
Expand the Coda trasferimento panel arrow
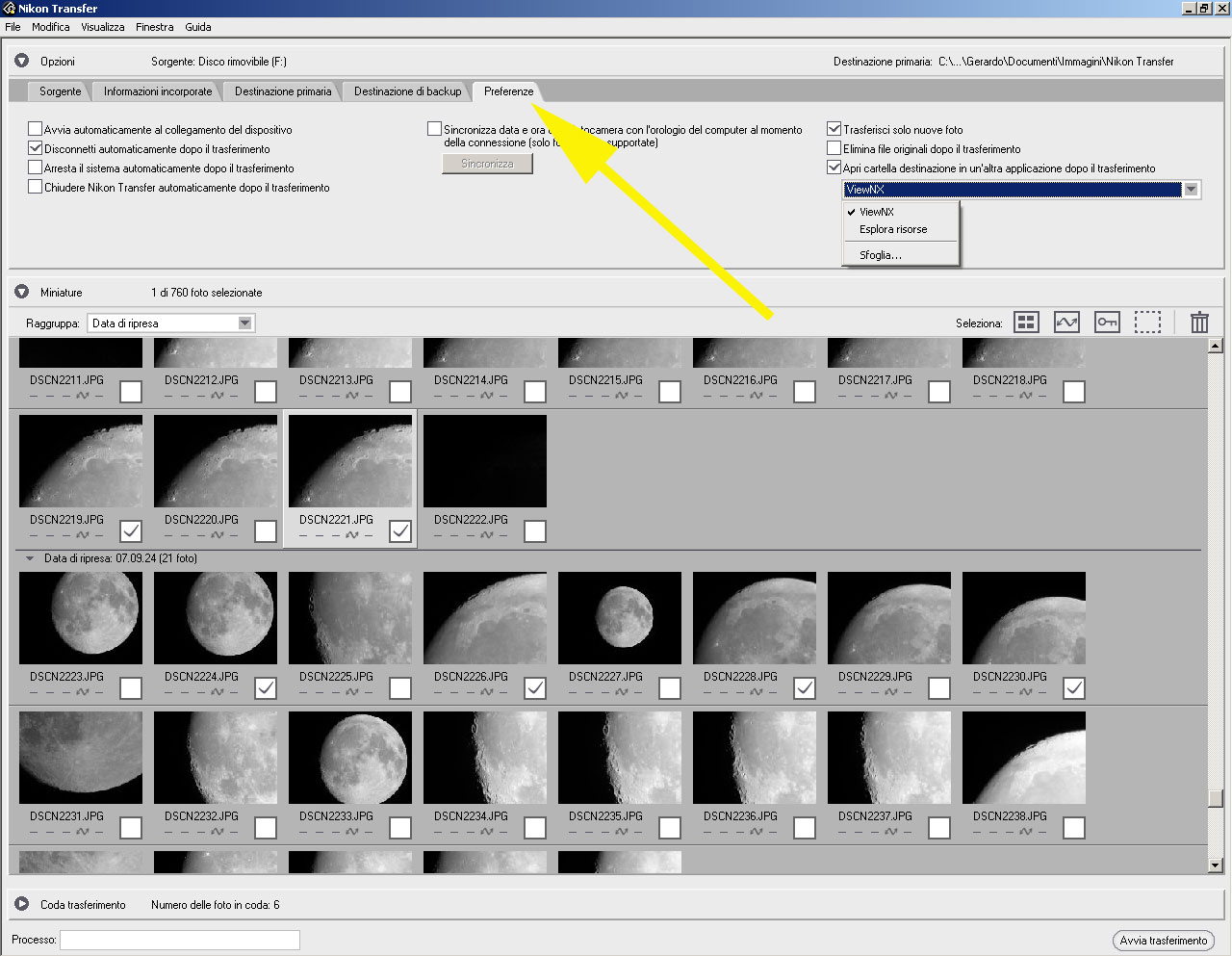21,904
